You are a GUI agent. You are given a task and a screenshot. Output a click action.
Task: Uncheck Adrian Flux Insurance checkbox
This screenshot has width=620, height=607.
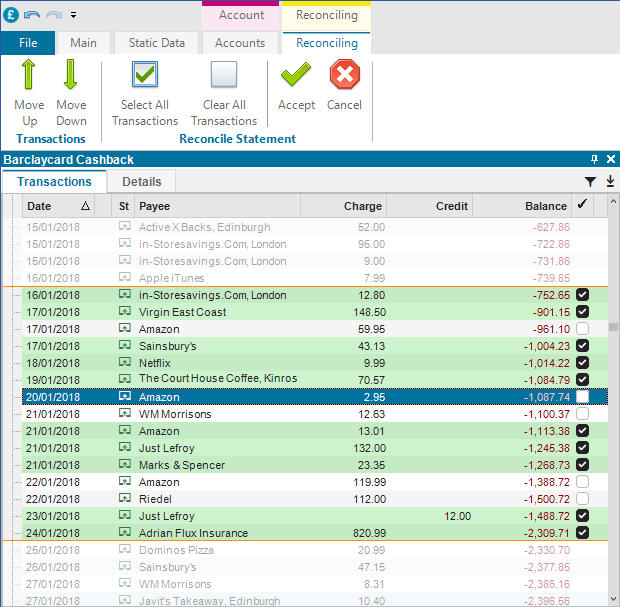[x=582, y=533]
